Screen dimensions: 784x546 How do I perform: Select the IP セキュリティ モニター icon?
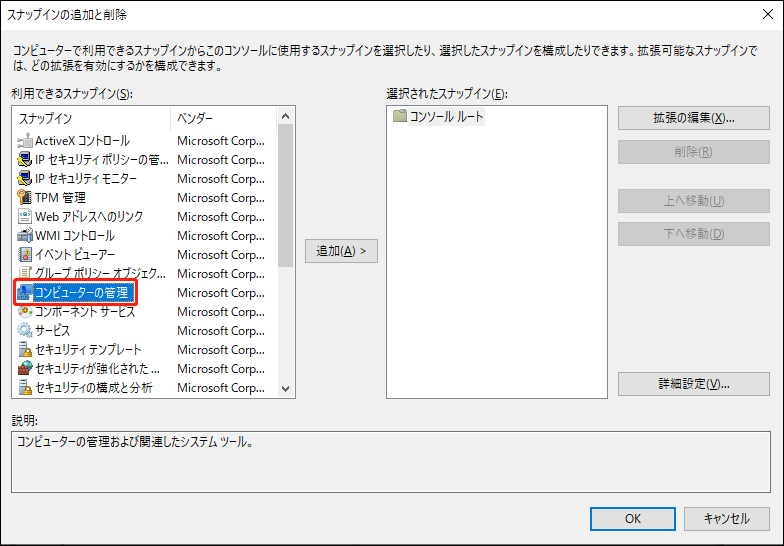[x=25, y=179]
